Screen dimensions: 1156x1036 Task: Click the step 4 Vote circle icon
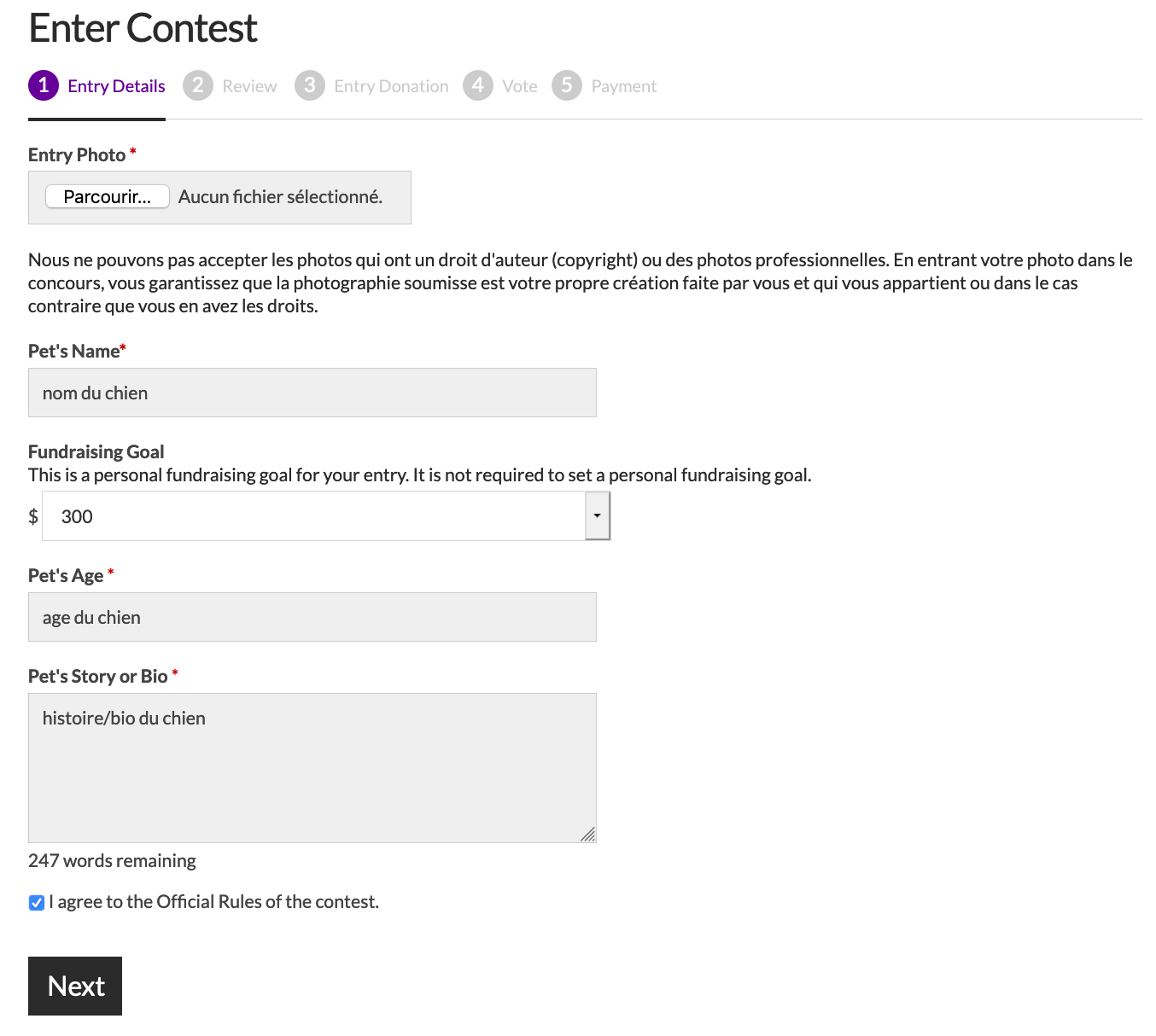[478, 85]
